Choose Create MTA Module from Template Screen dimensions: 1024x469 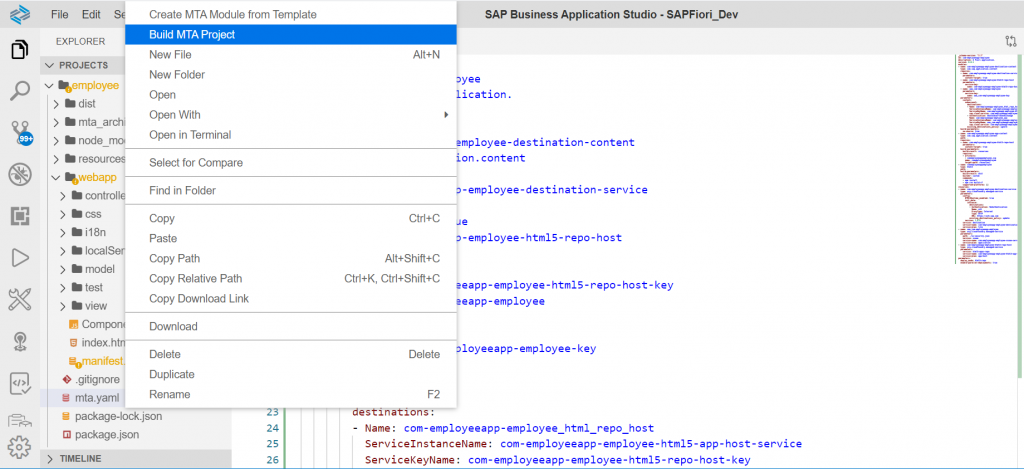pyautogui.click(x=291, y=14)
